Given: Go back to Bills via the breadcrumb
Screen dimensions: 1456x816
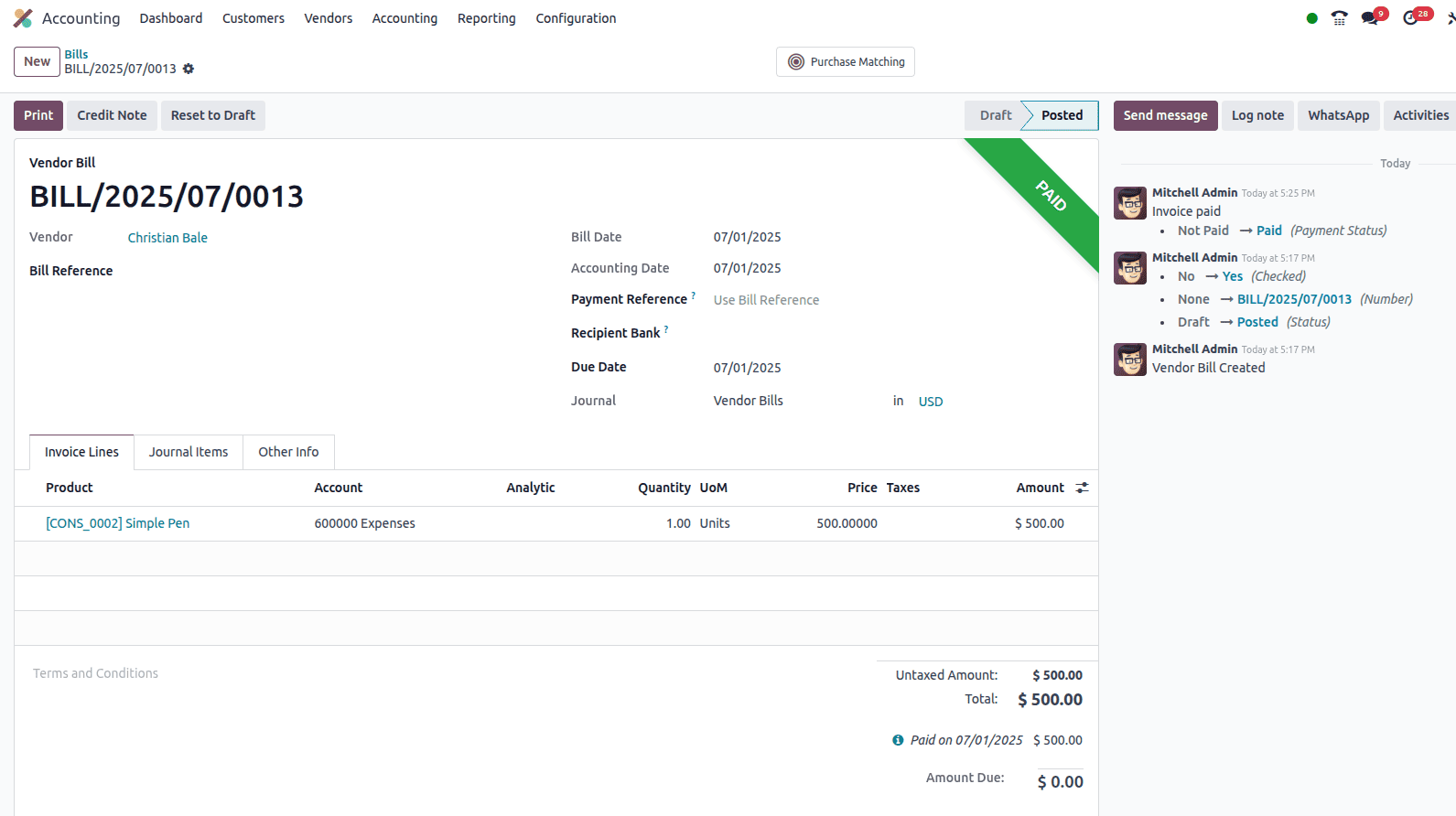Looking at the screenshot, I should pyautogui.click(x=76, y=54).
